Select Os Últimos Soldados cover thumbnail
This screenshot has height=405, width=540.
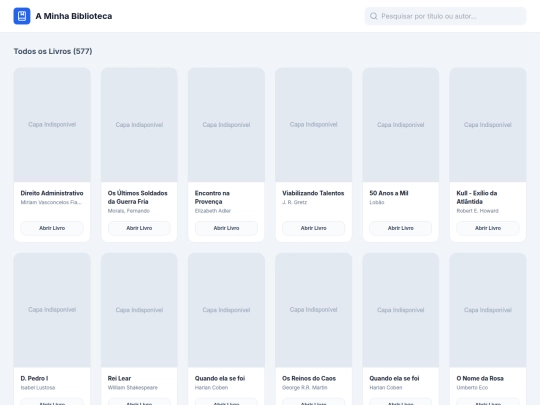point(139,125)
